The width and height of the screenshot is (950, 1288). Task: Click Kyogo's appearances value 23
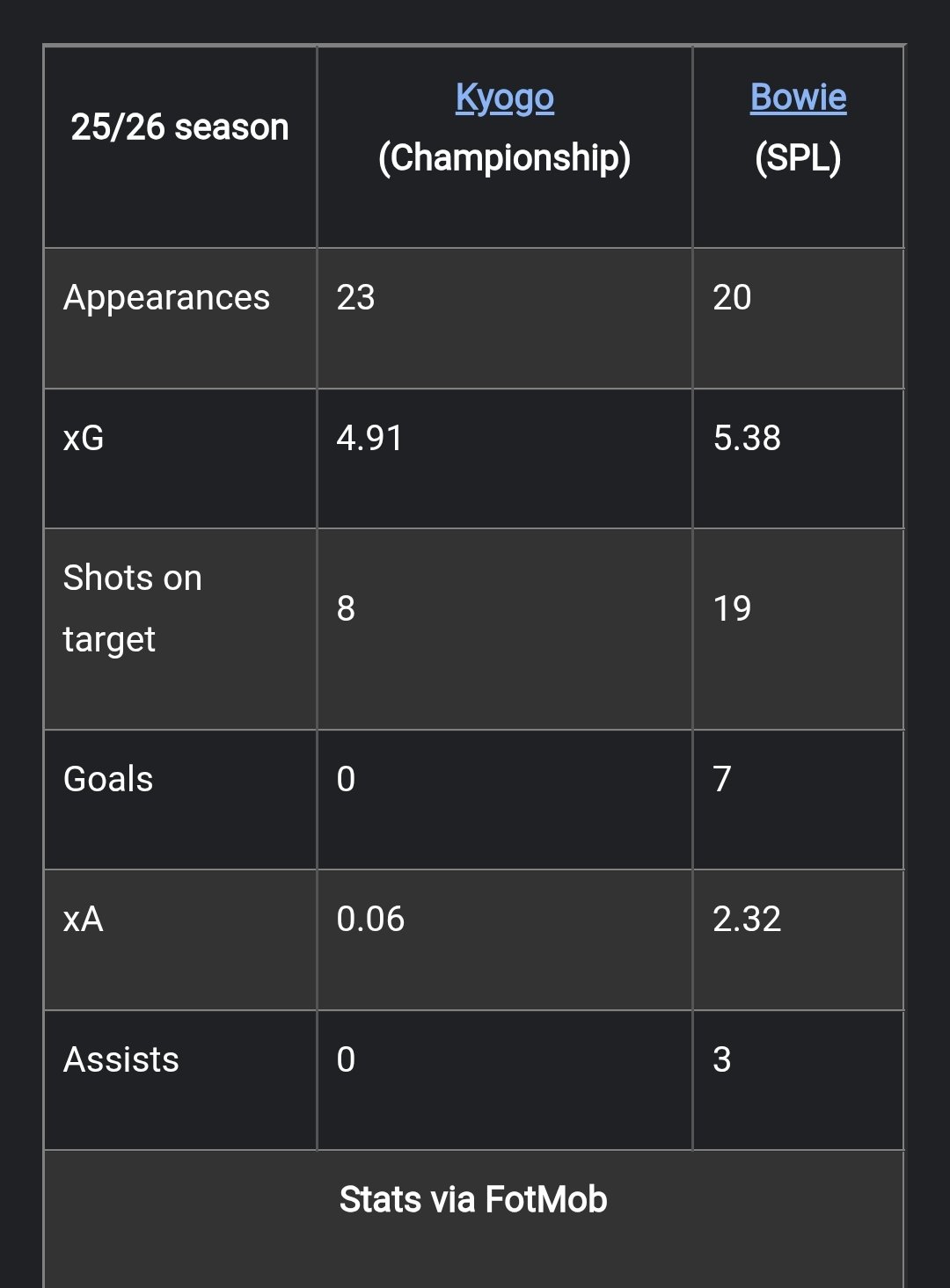(x=355, y=298)
